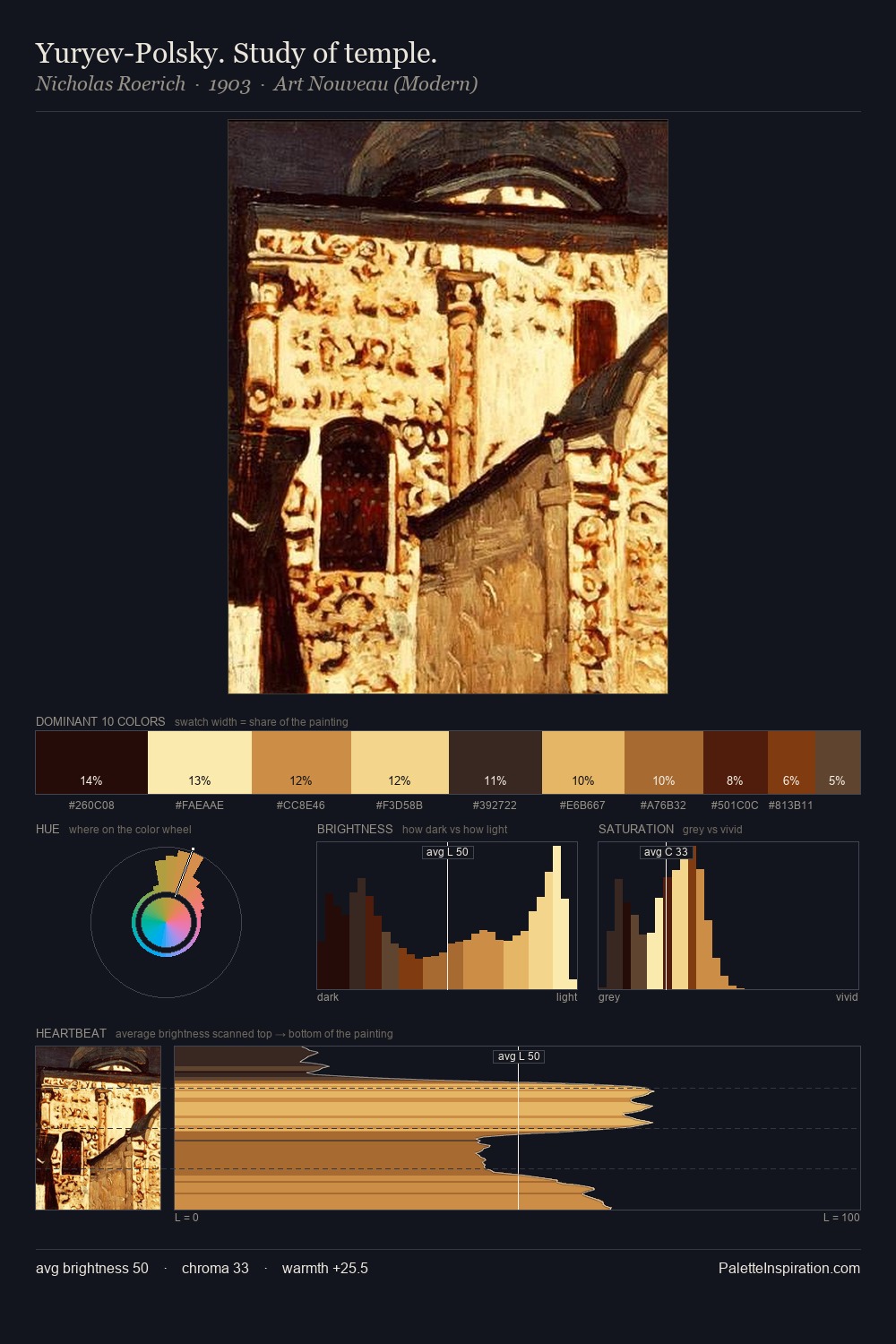
Task: Click the style "Art Nouveau (Modern)"
Action: click(x=375, y=84)
